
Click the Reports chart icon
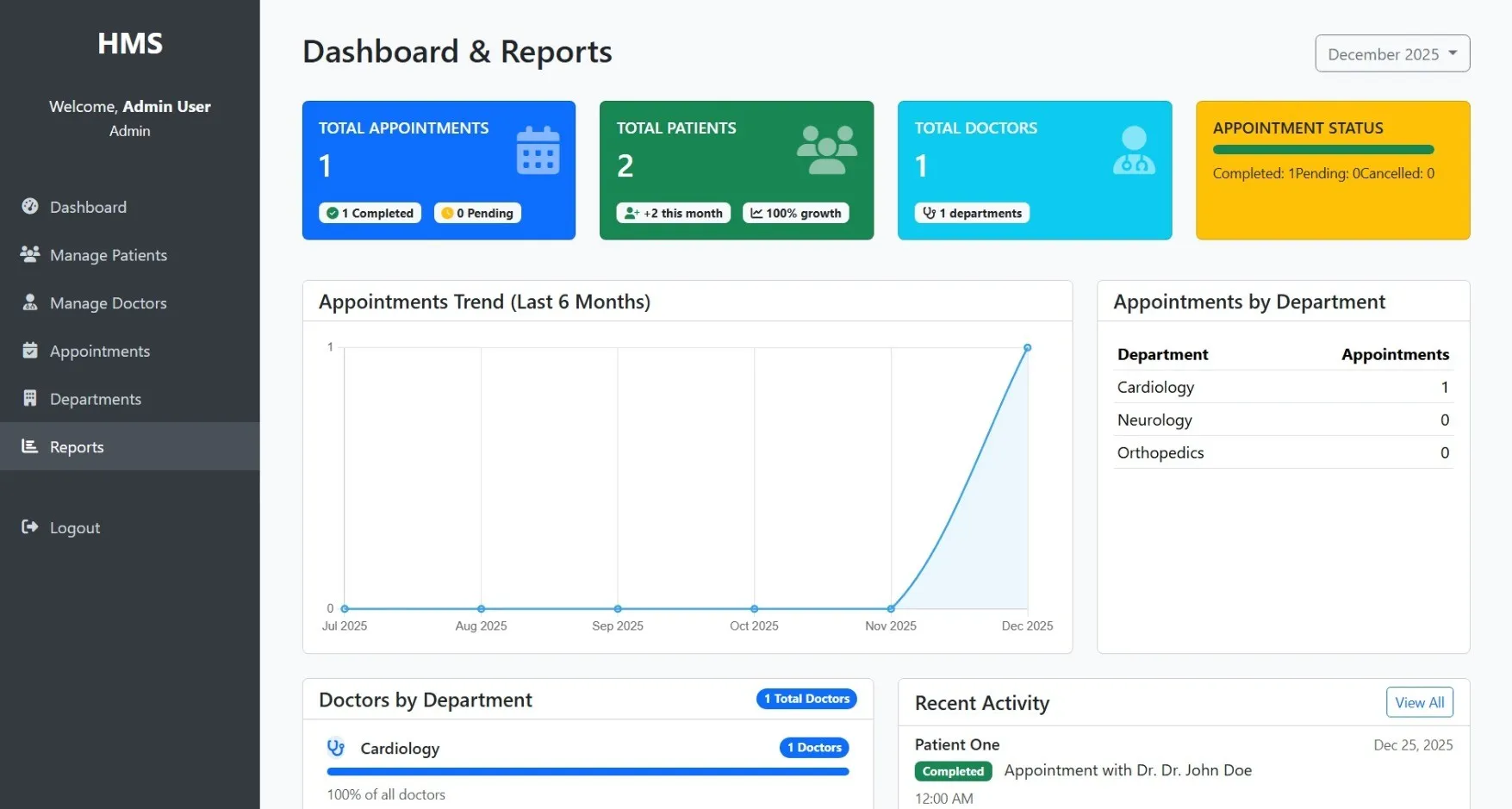point(30,446)
